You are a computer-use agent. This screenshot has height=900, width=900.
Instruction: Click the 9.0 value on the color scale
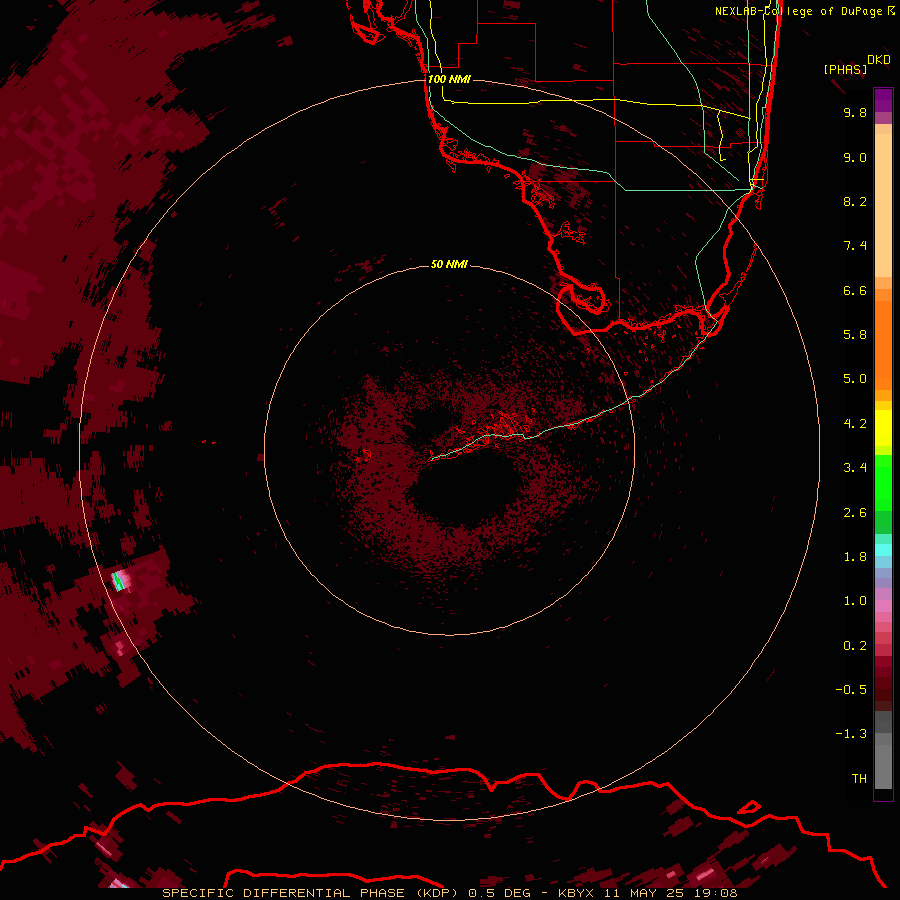(855, 157)
